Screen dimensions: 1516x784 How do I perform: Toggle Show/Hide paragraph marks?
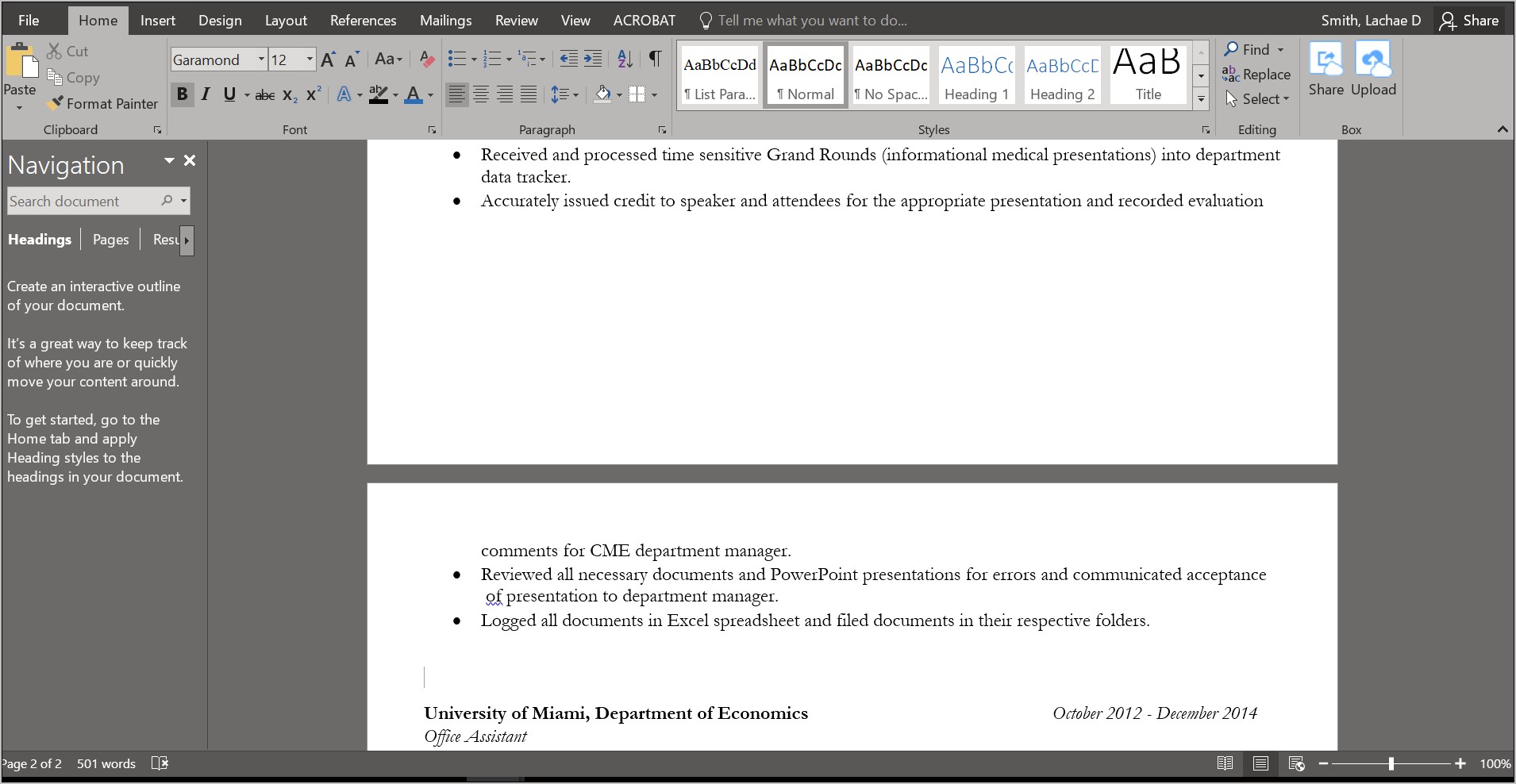tap(655, 59)
